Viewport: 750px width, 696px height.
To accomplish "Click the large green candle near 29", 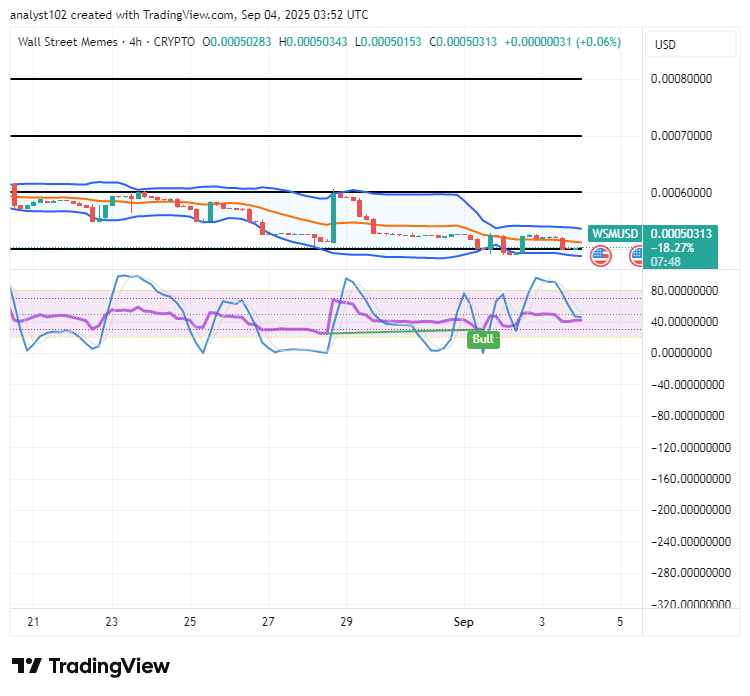I will (x=333, y=218).
